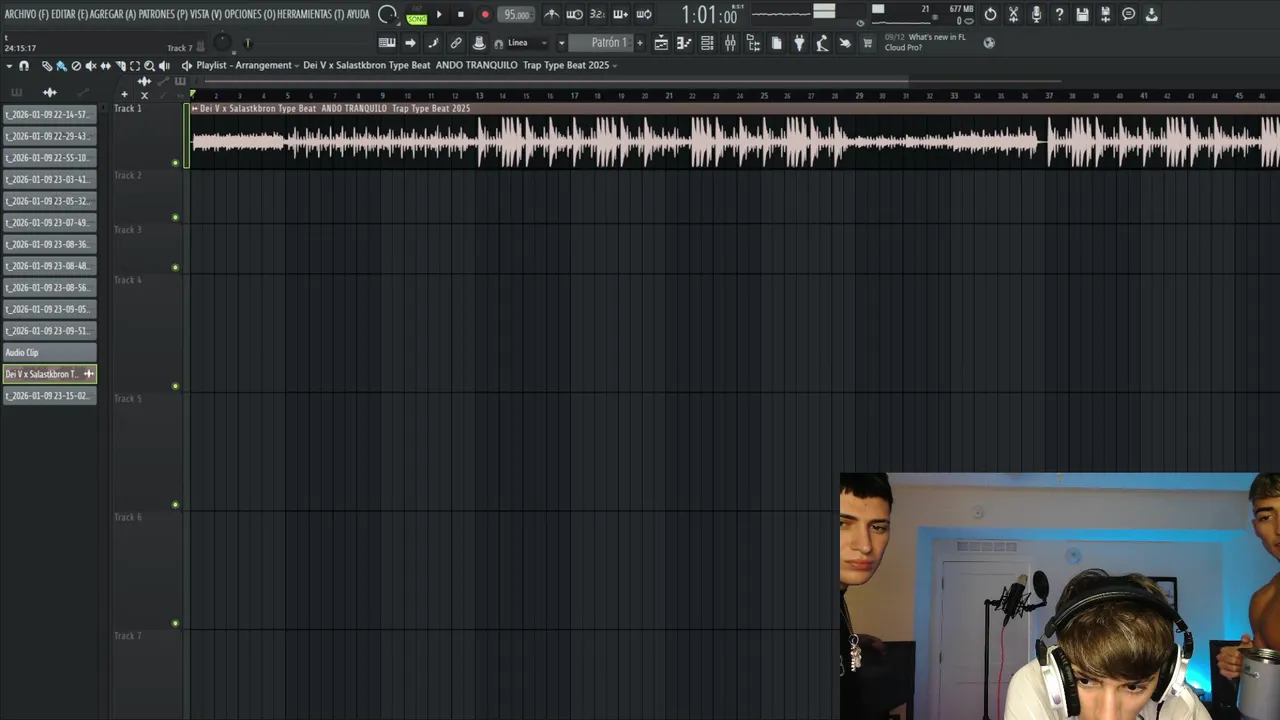1280x720 pixels.
Task: Open the playlist options menu arrow
Action: (9, 66)
